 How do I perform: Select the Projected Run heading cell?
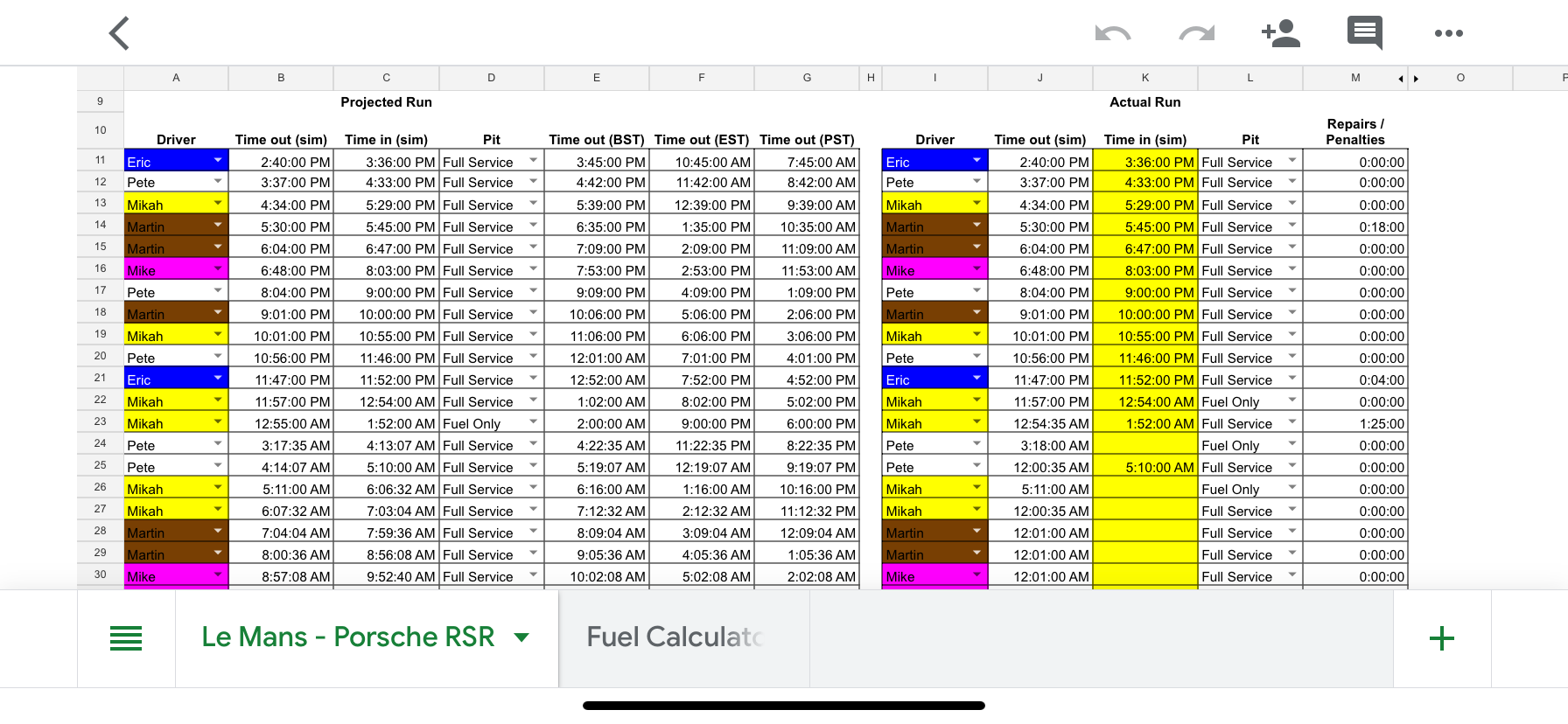pyautogui.click(x=386, y=102)
